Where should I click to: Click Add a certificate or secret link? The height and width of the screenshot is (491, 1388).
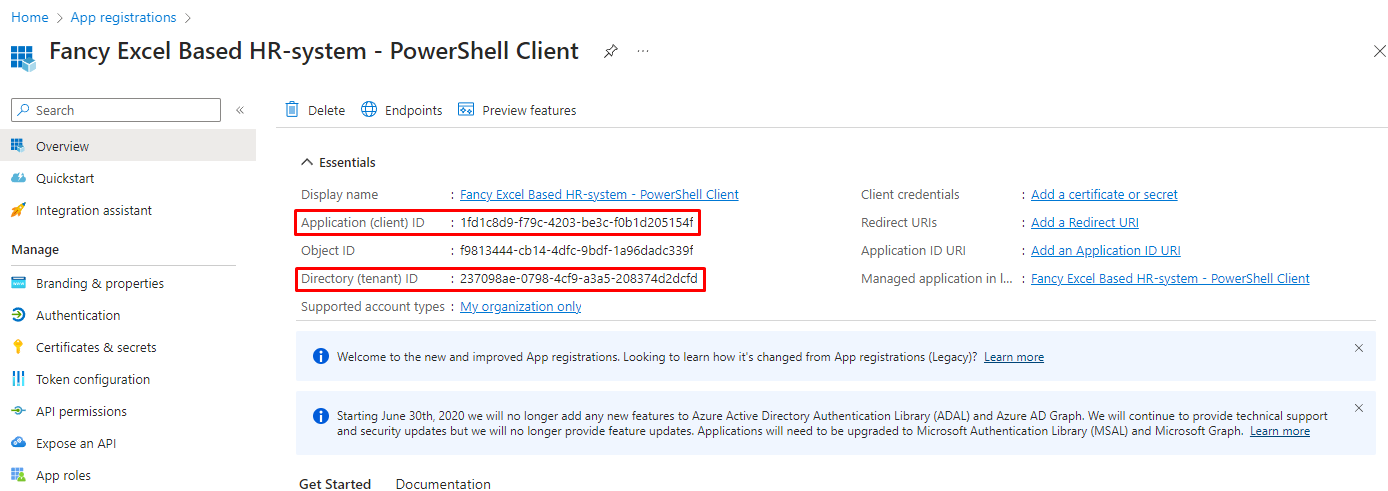tap(1104, 194)
